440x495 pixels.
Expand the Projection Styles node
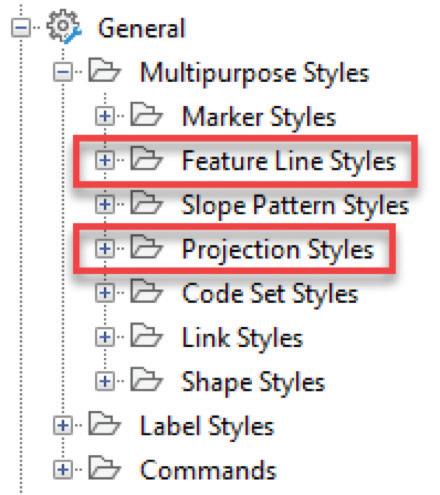[x=105, y=248]
